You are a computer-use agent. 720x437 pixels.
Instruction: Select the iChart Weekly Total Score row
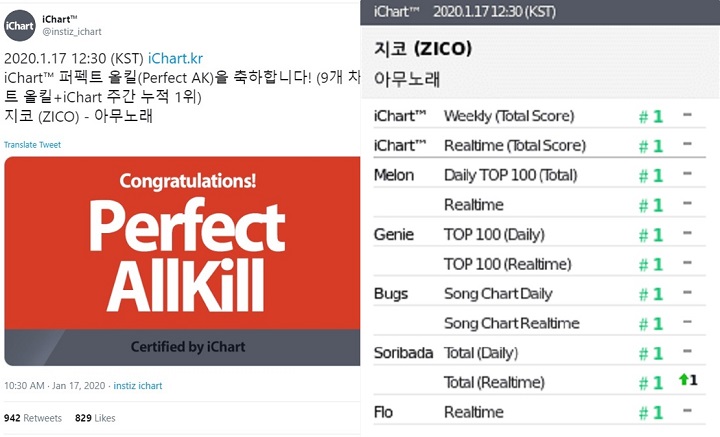pos(540,116)
